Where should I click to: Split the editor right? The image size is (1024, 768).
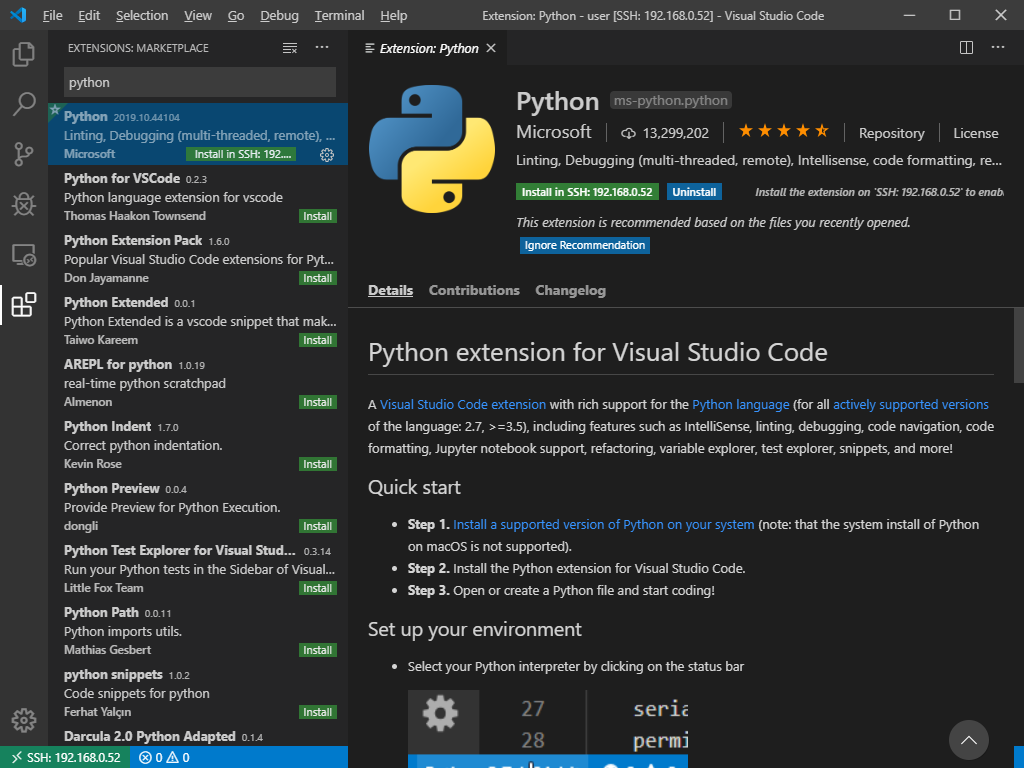[x=967, y=48]
